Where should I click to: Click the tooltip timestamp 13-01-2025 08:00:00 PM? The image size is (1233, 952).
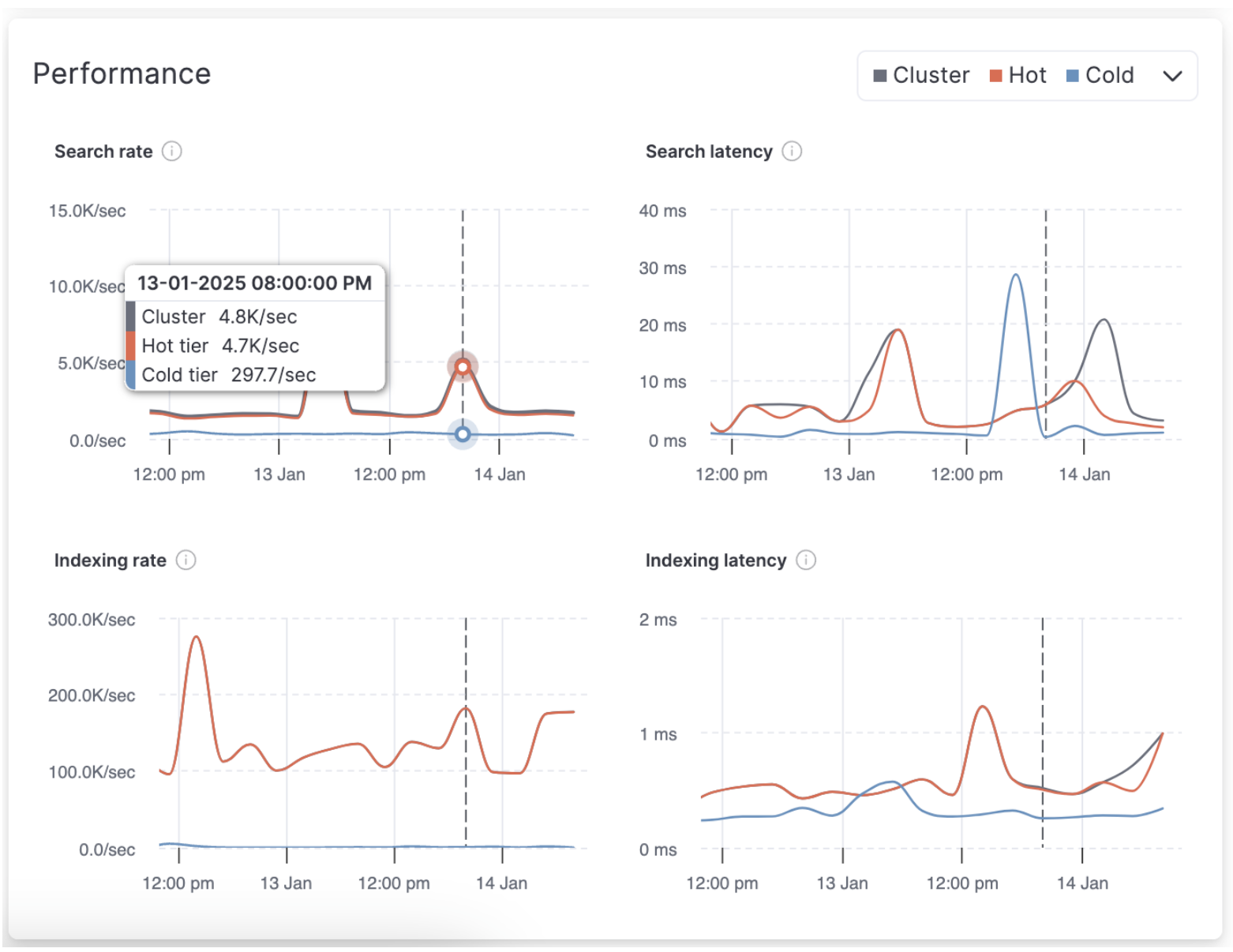pyautogui.click(x=254, y=283)
